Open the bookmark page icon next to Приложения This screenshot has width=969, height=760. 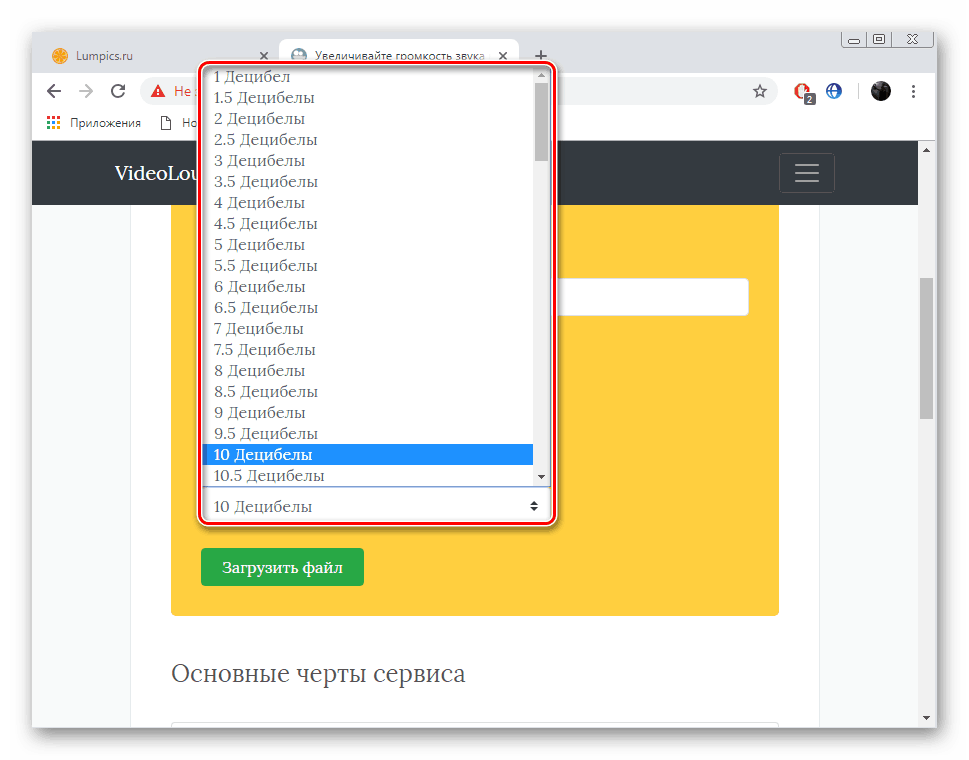coord(166,123)
